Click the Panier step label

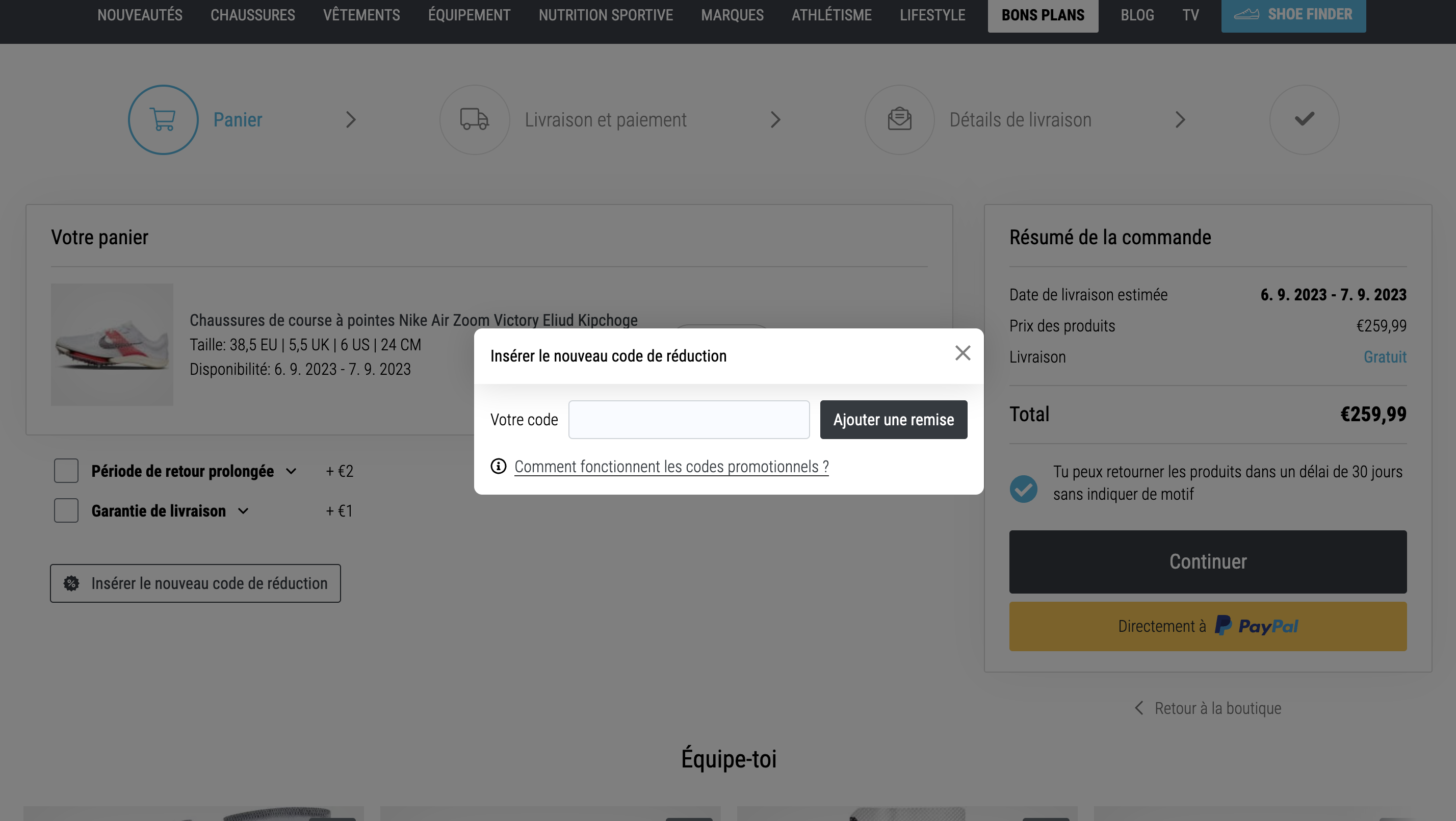238,119
